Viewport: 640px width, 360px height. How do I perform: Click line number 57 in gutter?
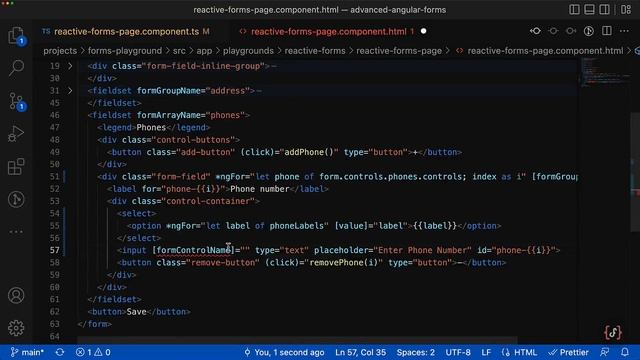point(55,250)
